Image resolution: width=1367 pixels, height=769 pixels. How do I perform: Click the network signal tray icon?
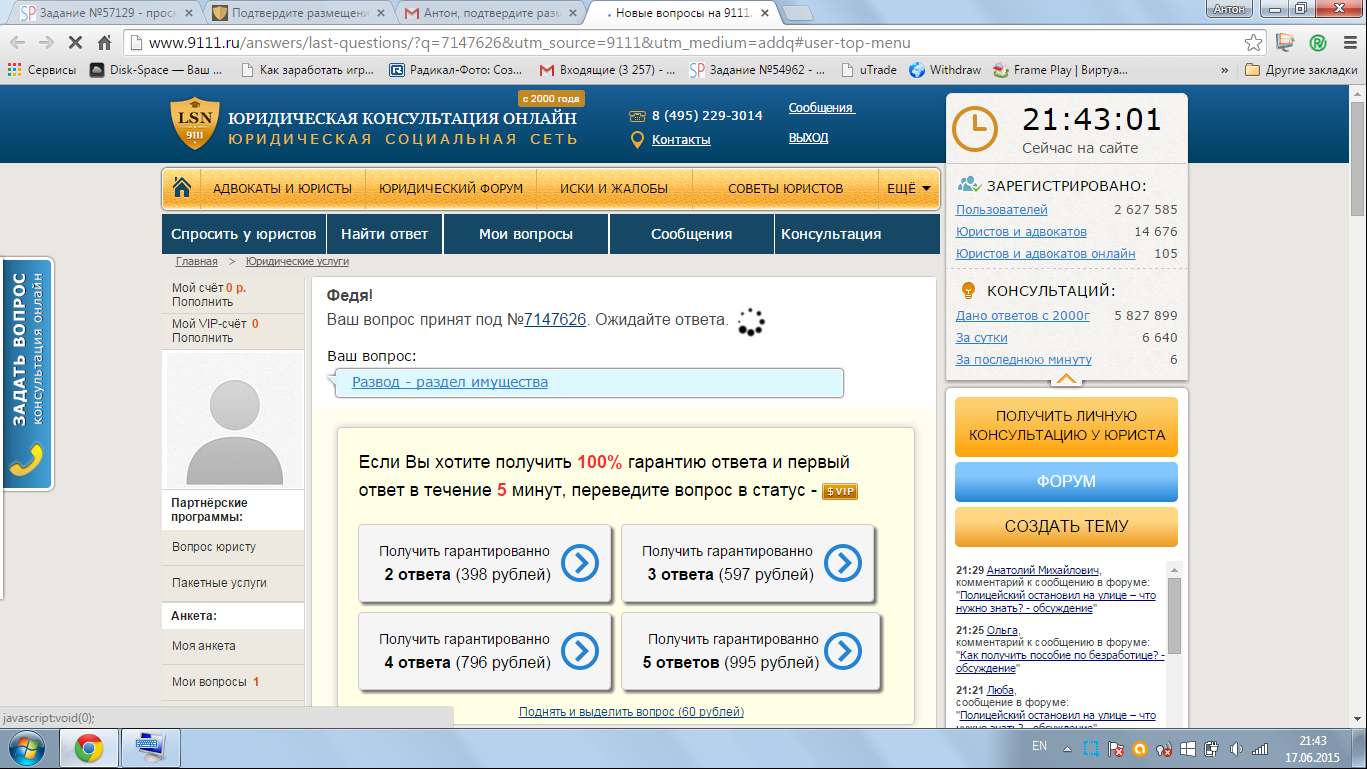(1262, 748)
